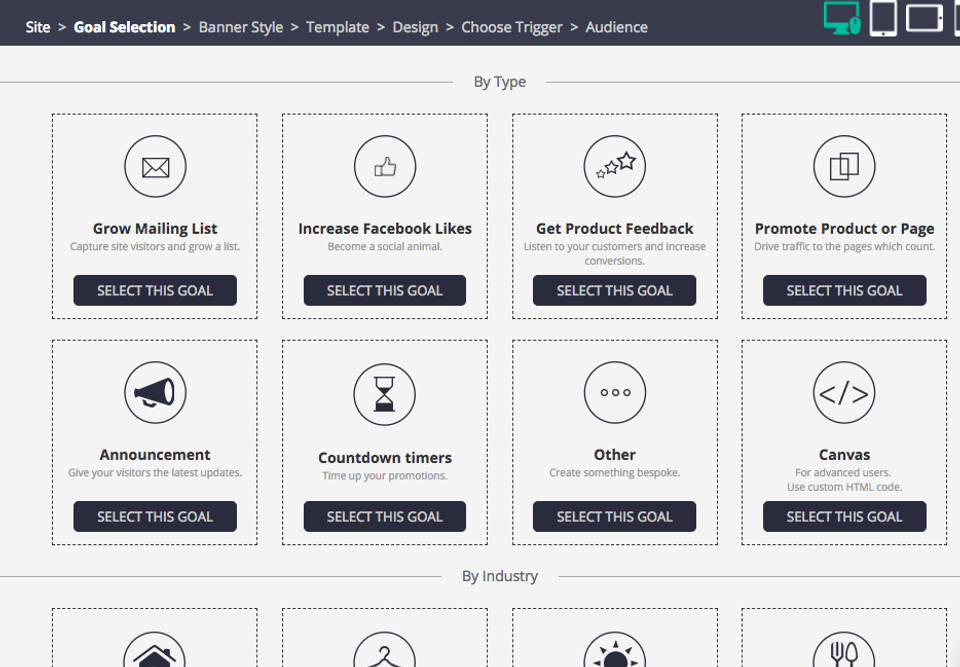This screenshot has height=667, width=960.
Task: Click the code brackets Canvas icon
Action: tap(844, 393)
